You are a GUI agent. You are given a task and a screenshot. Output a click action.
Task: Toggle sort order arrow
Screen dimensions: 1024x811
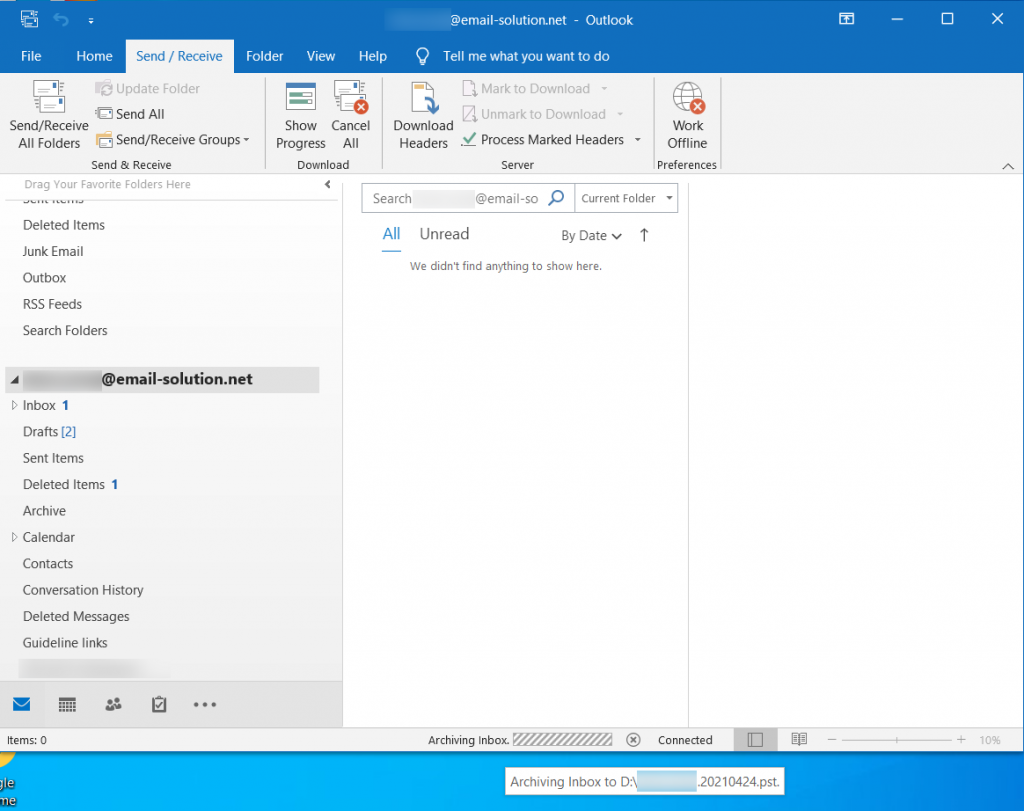click(x=644, y=235)
